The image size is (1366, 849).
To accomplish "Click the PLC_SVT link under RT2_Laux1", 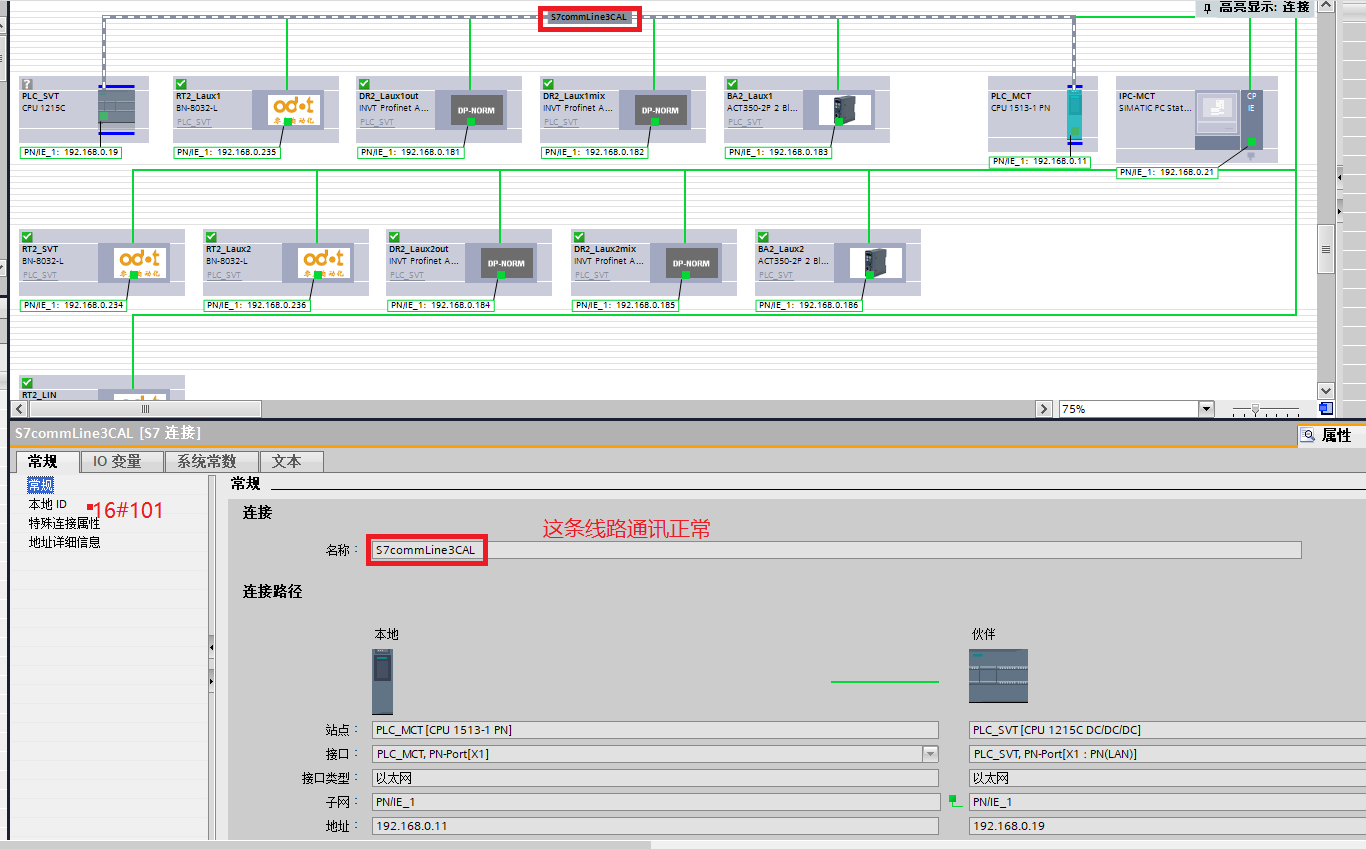I will 194,122.
